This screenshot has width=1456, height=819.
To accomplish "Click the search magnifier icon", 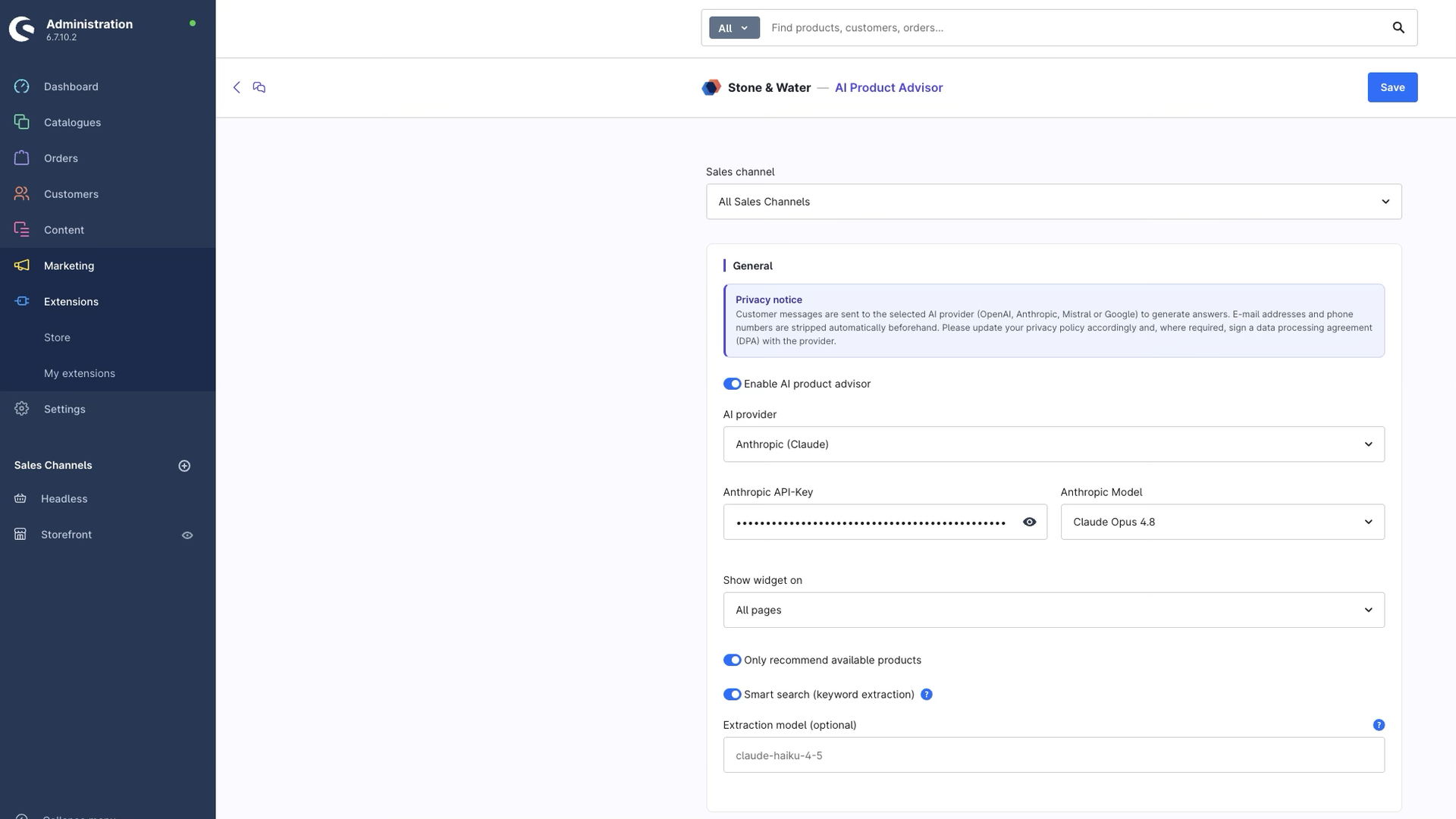I will coord(1398,28).
